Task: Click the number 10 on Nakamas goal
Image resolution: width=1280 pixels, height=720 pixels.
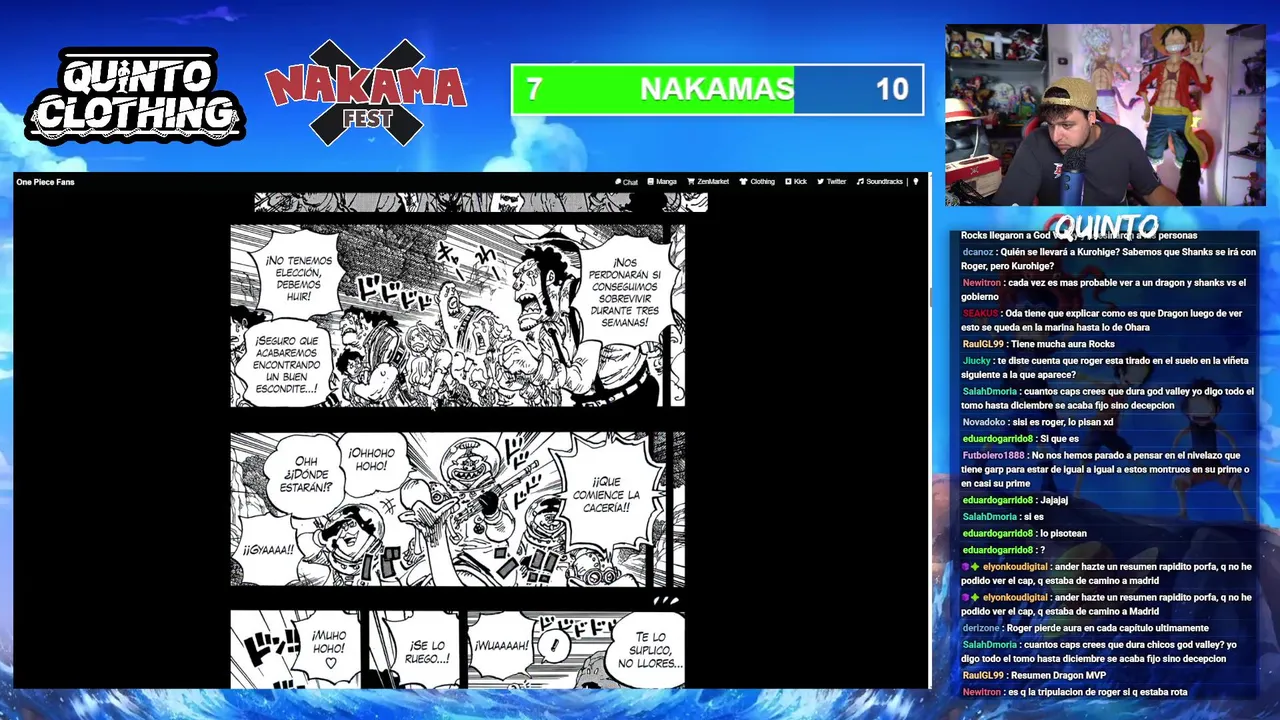Action: (x=892, y=90)
